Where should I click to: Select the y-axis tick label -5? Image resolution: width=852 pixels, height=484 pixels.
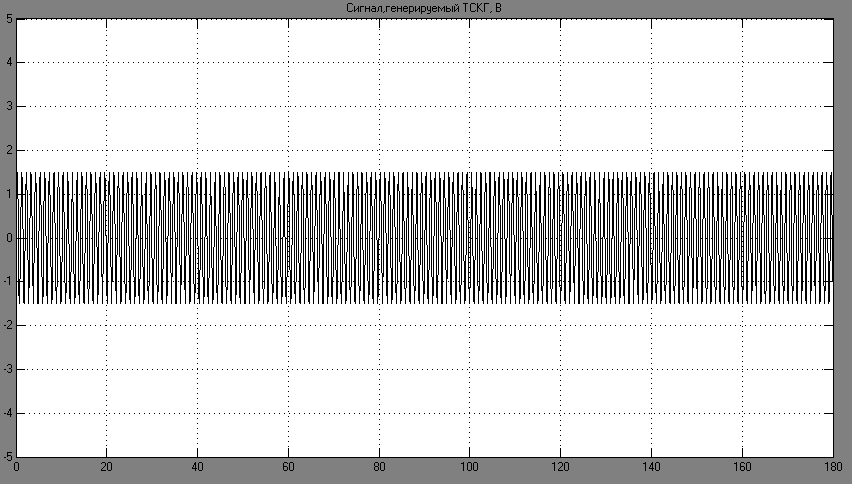tap(8, 457)
